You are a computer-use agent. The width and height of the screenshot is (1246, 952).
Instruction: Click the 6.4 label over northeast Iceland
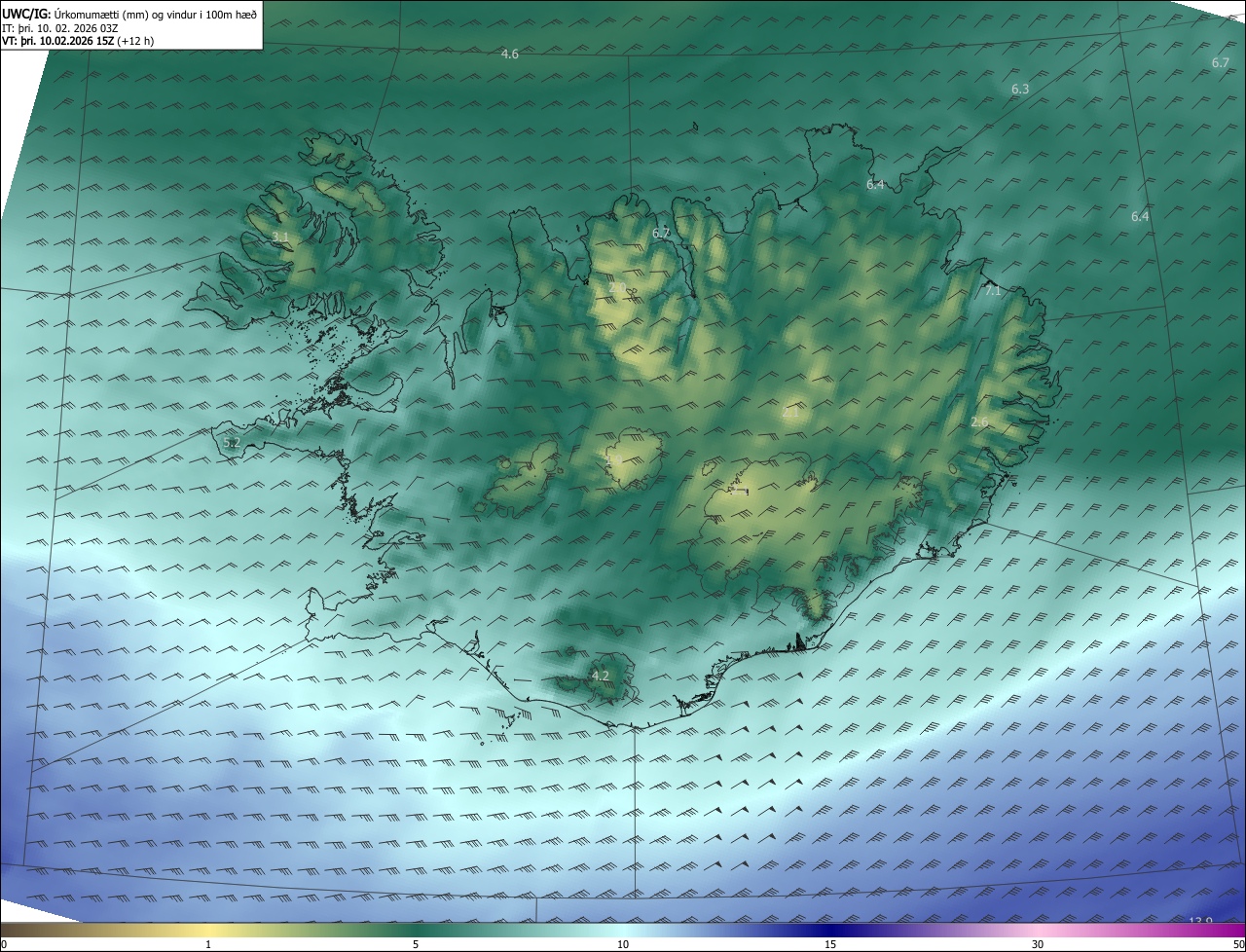coord(875,185)
